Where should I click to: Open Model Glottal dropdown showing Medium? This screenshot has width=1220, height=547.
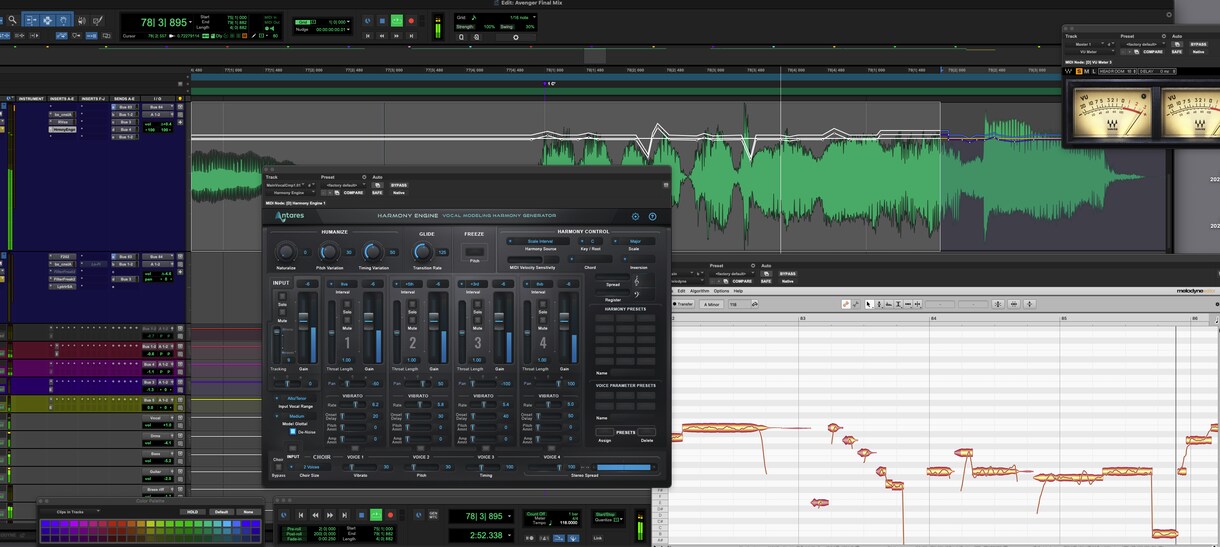pyautogui.click(x=295, y=416)
